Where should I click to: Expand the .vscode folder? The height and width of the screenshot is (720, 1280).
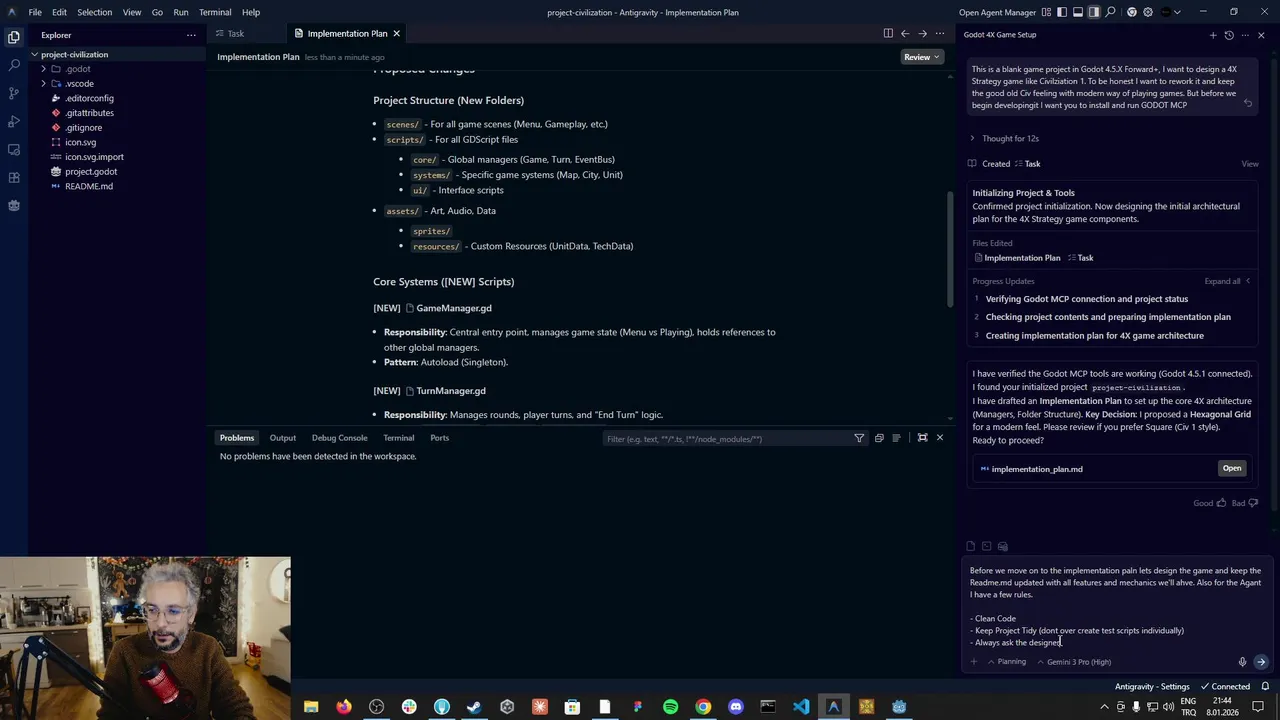44,84
